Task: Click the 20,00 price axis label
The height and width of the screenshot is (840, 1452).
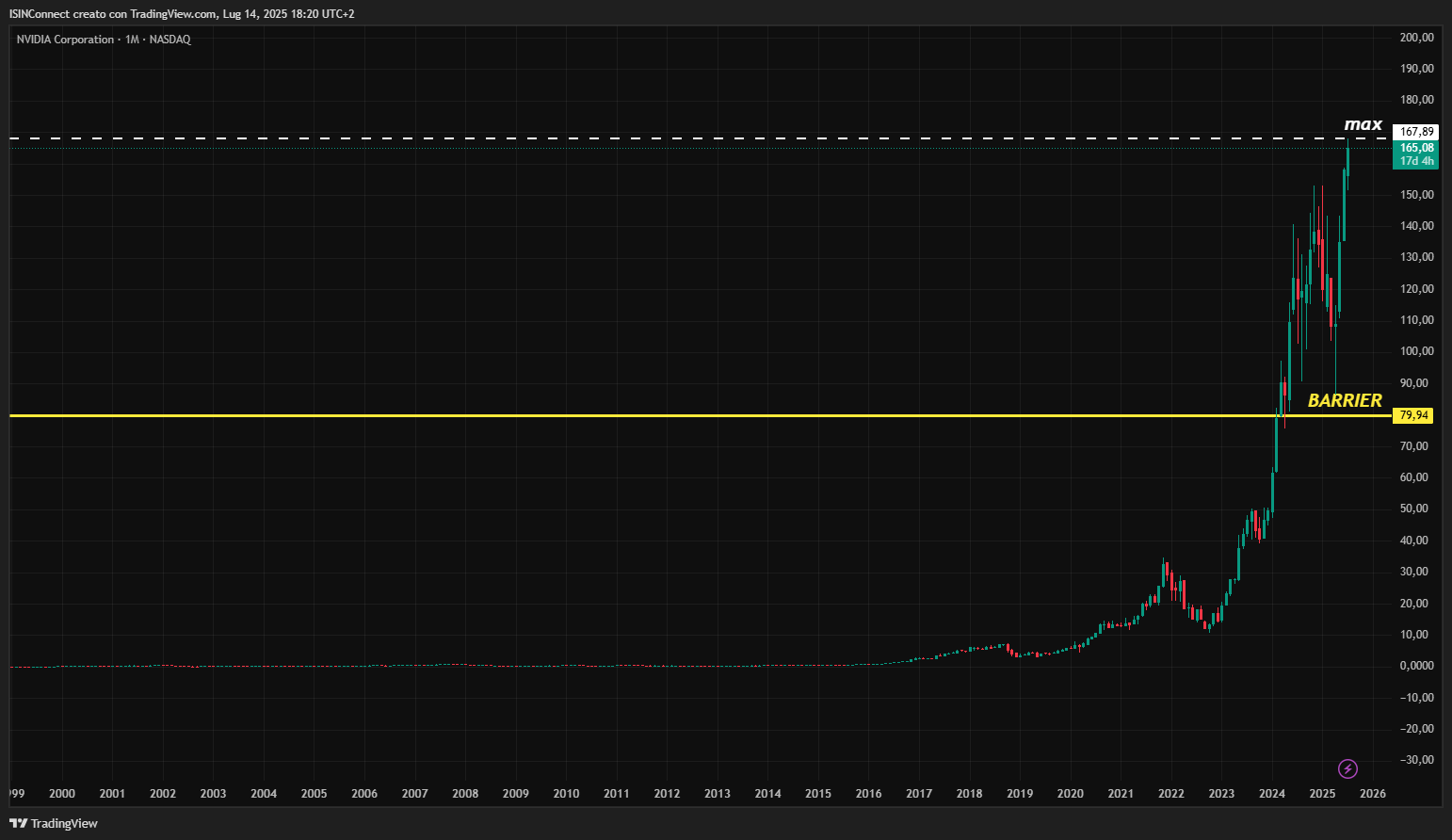Action: [1414, 604]
